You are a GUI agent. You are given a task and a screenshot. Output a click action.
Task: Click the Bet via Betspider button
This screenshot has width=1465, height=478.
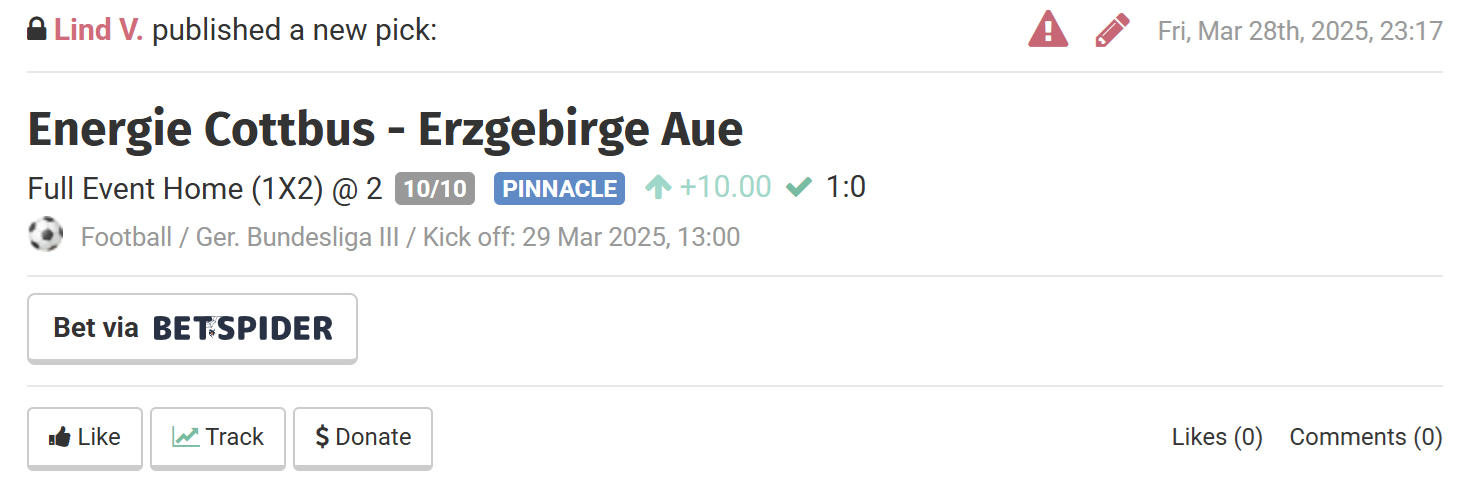coord(192,328)
